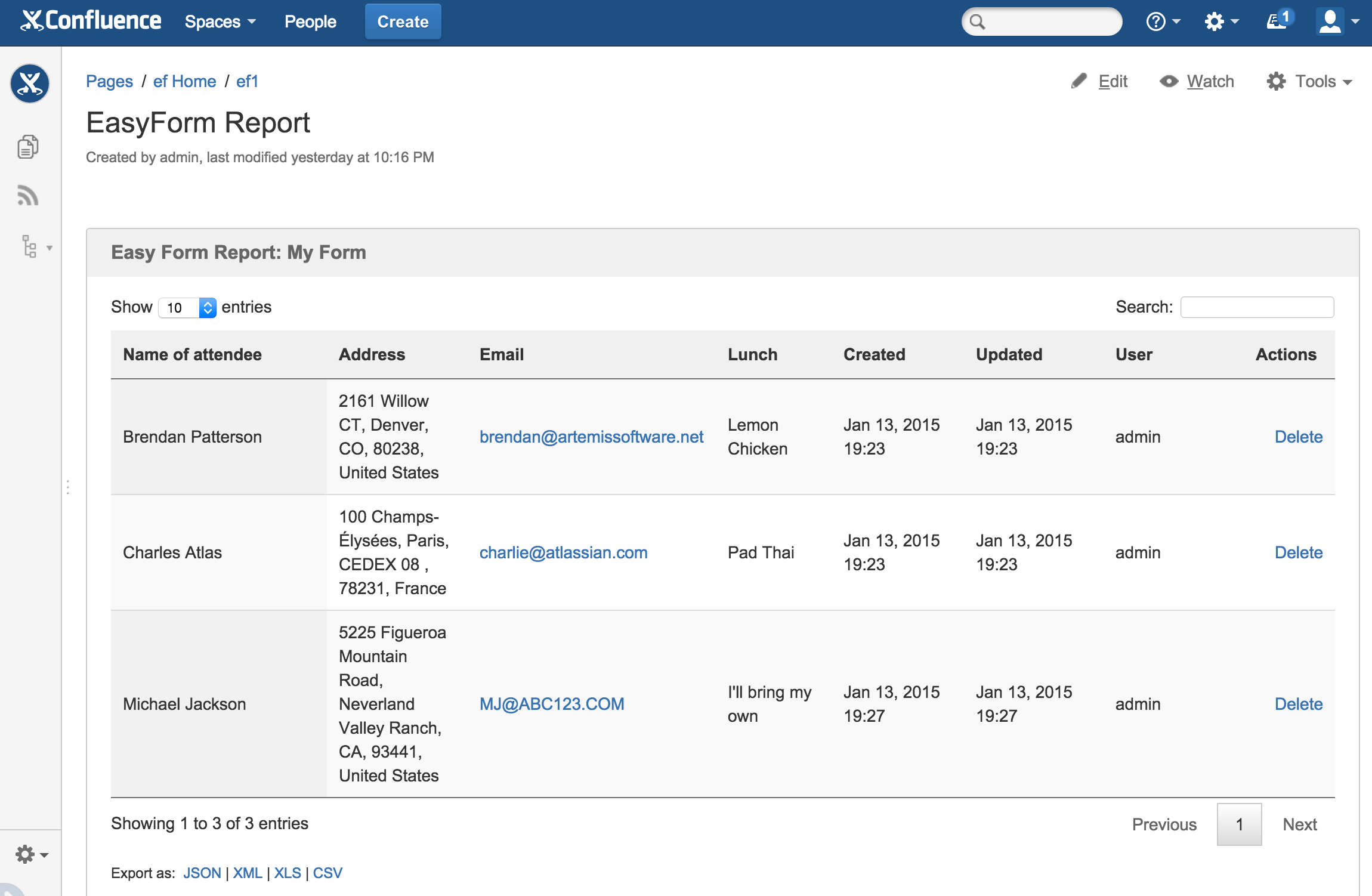1372x896 pixels.
Task: Open the notifications workbox icon
Action: tap(1280, 20)
